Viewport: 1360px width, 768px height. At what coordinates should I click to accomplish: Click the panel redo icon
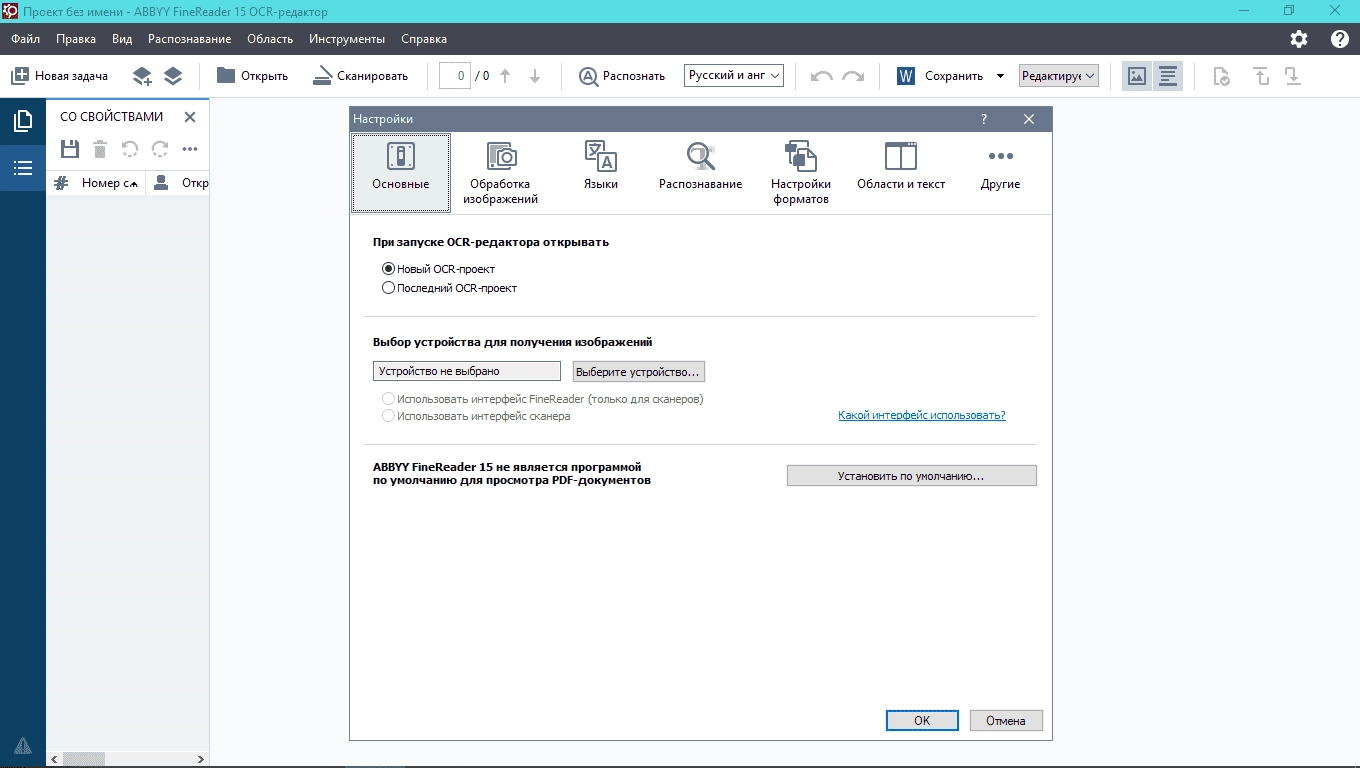click(x=160, y=149)
